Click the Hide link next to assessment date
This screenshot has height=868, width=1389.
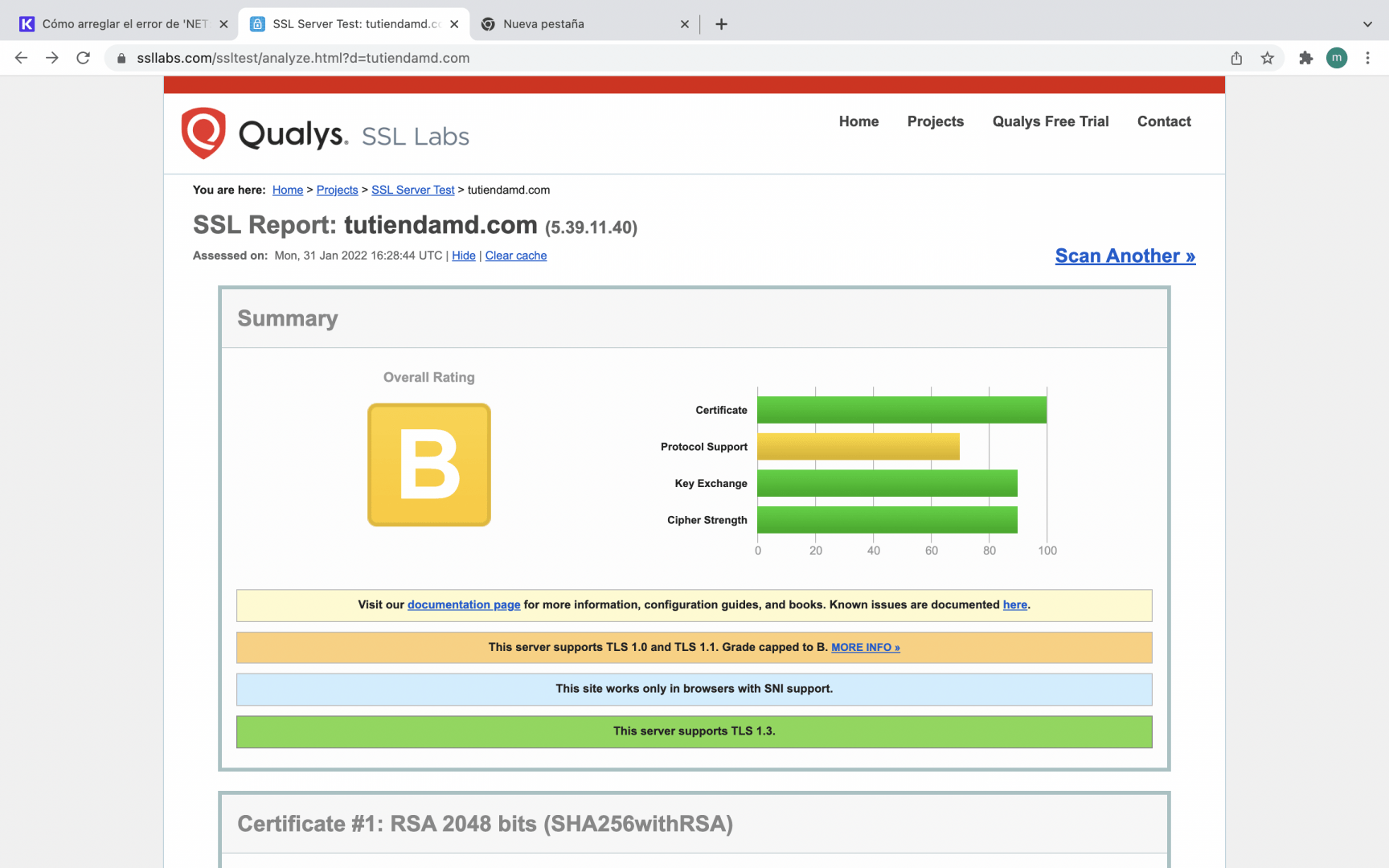point(464,256)
